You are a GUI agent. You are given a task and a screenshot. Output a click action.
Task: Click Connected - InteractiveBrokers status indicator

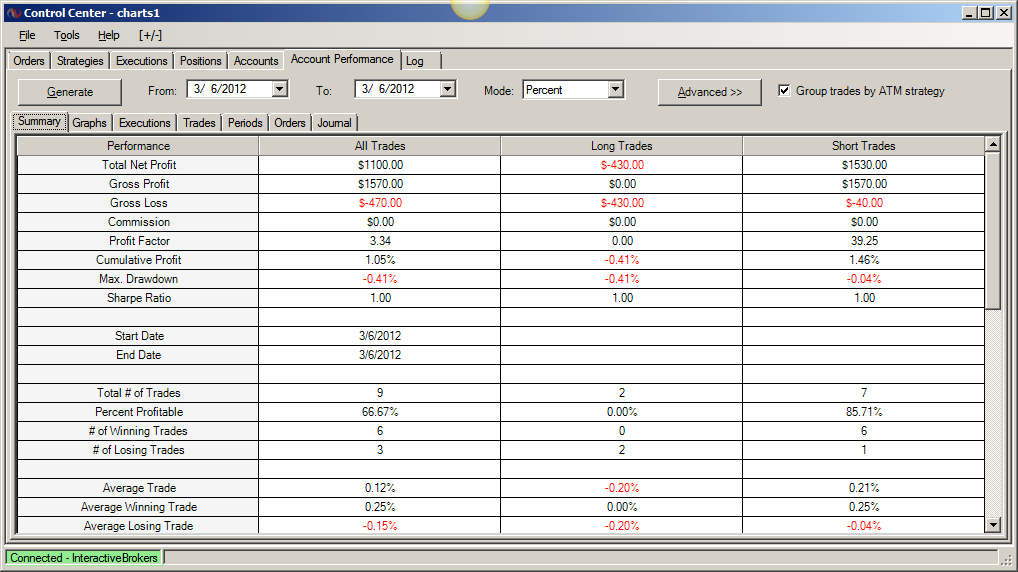(x=84, y=558)
